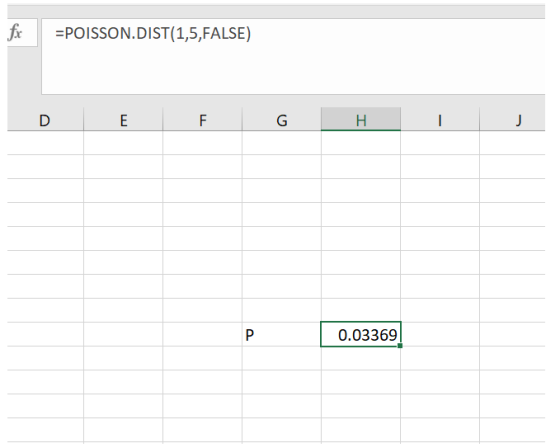Select column I header
Image resolution: width=560 pixels, height=448 pixels.
440,120
